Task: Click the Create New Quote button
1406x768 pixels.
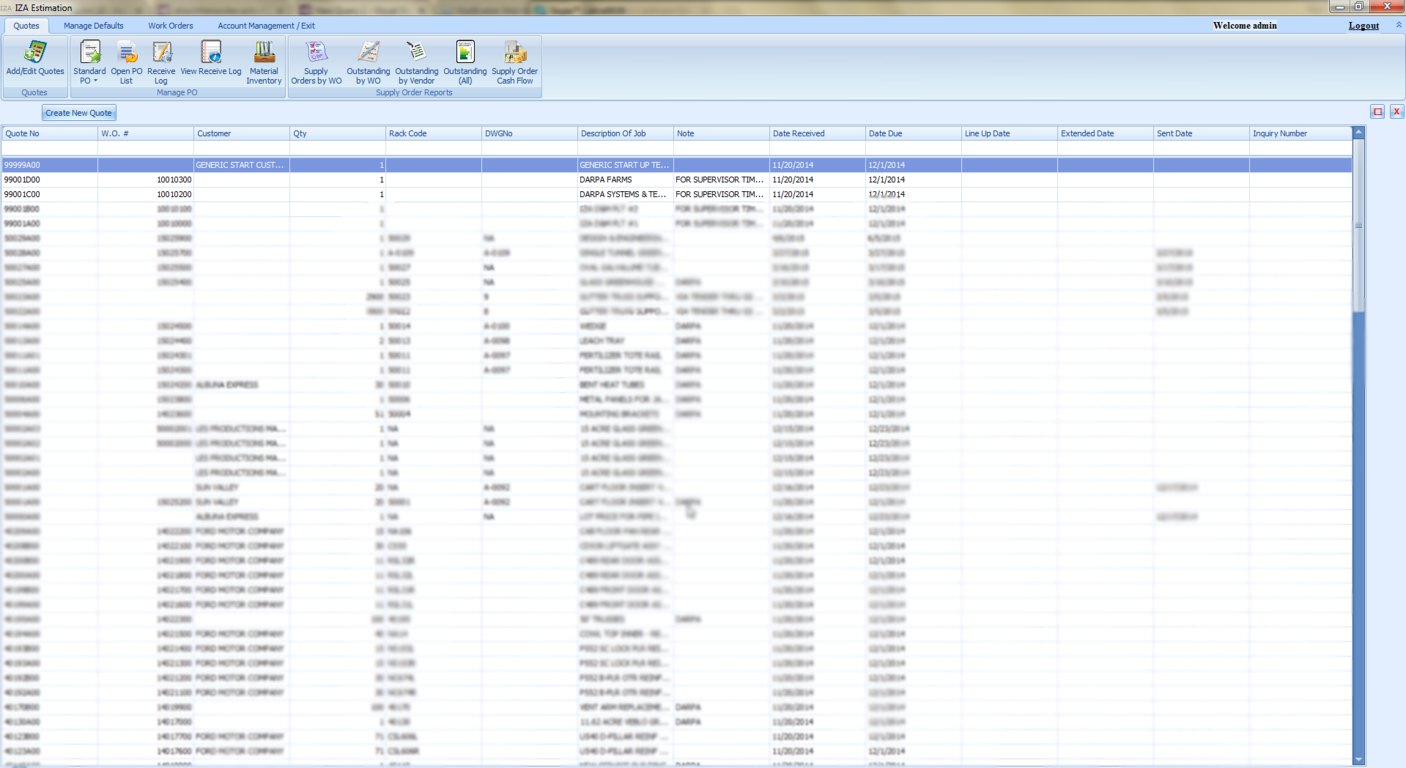Action: click(79, 113)
